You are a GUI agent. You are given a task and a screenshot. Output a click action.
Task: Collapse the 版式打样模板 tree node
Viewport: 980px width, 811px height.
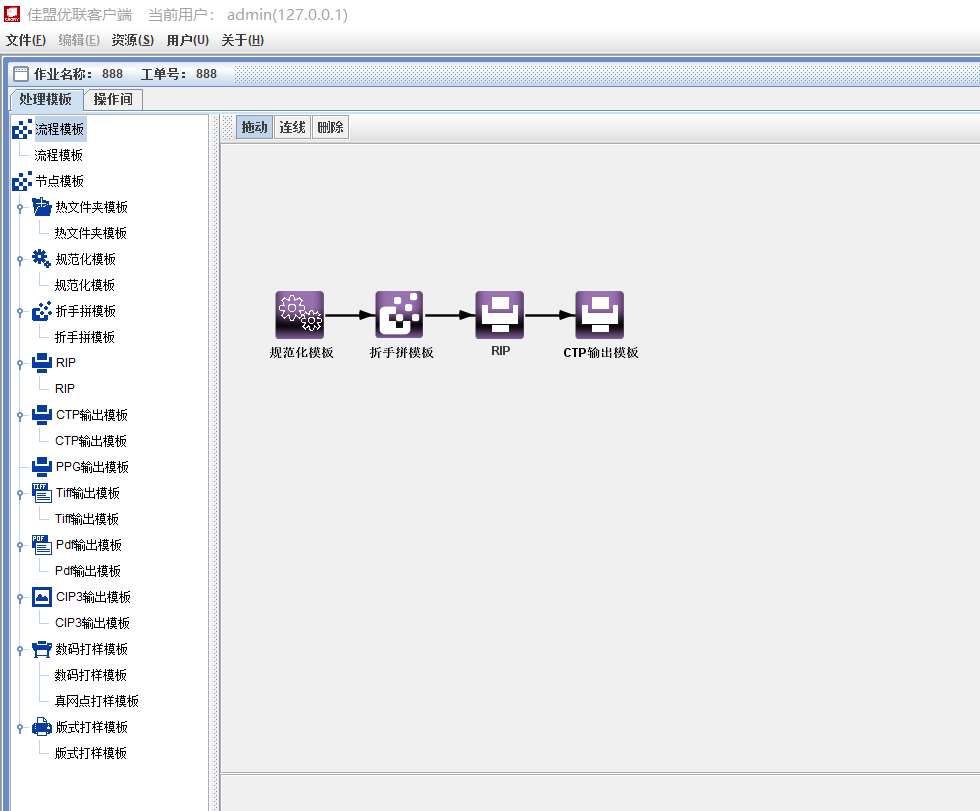(20, 728)
